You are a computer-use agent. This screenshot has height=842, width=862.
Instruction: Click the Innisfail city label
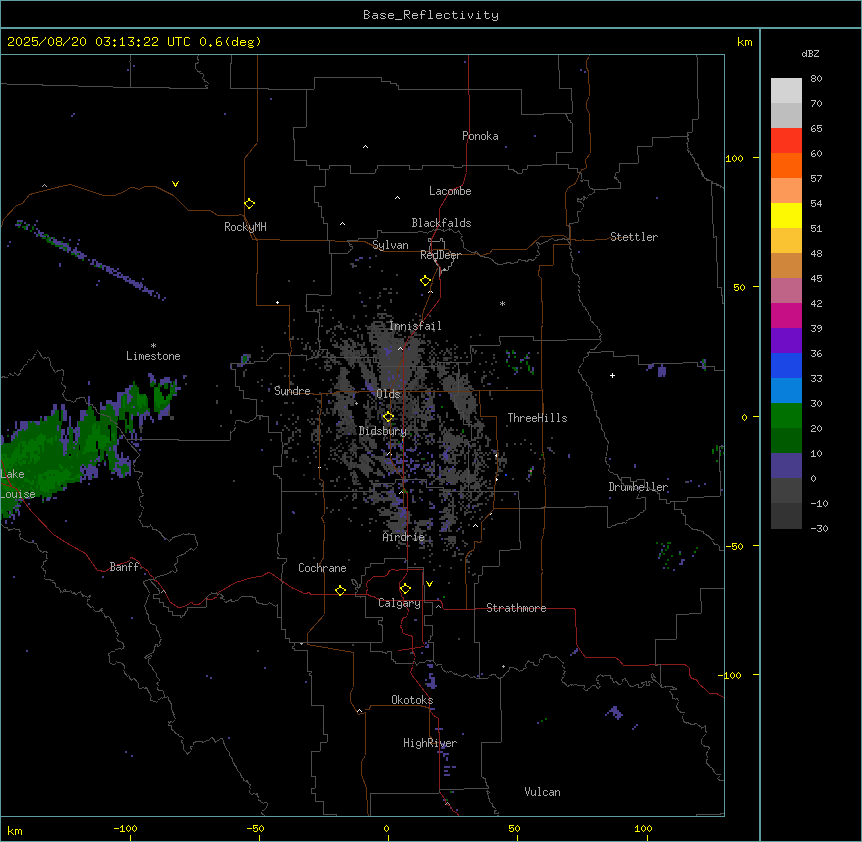[x=415, y=326]
